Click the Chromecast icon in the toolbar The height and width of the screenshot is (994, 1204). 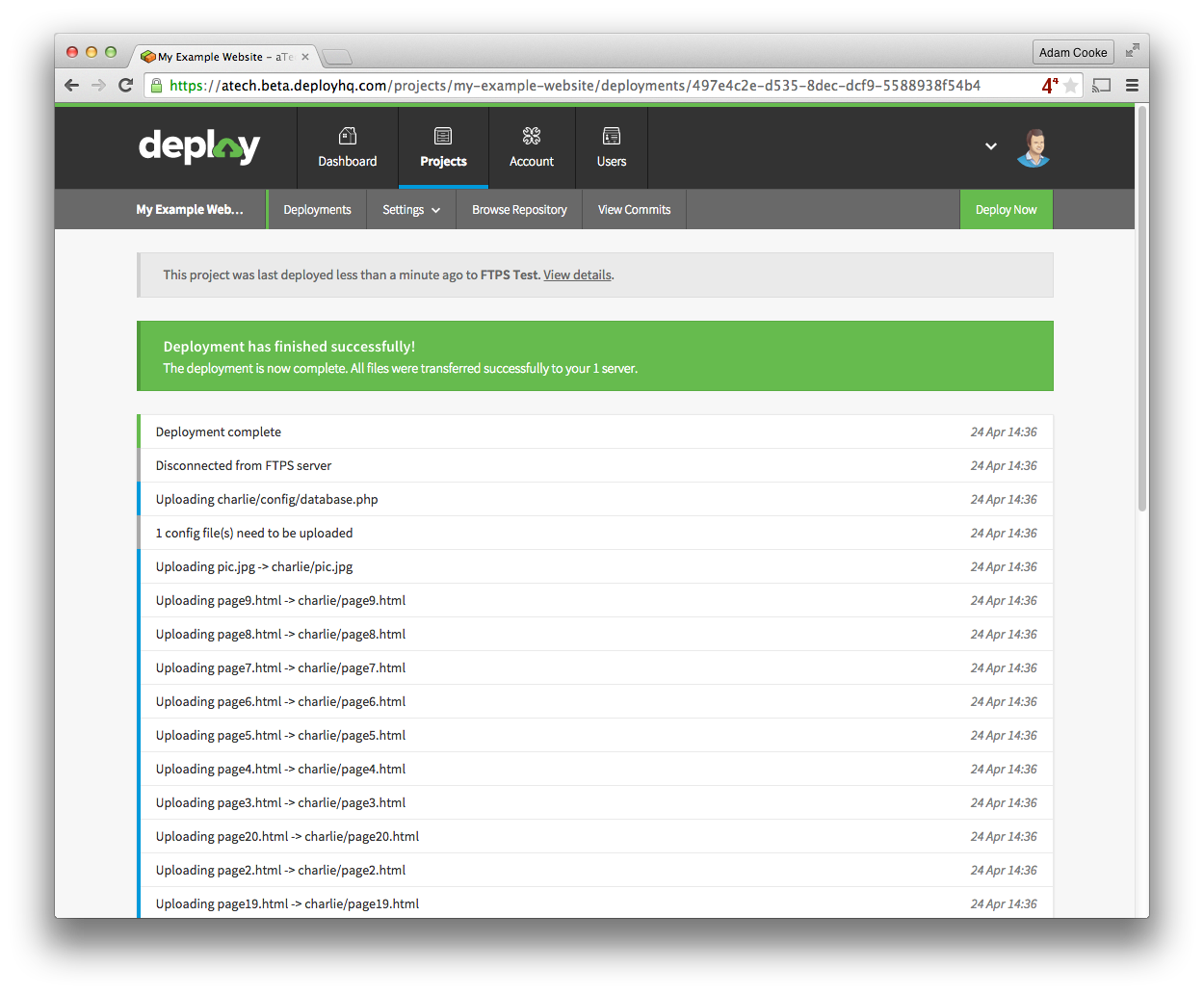1101,85
